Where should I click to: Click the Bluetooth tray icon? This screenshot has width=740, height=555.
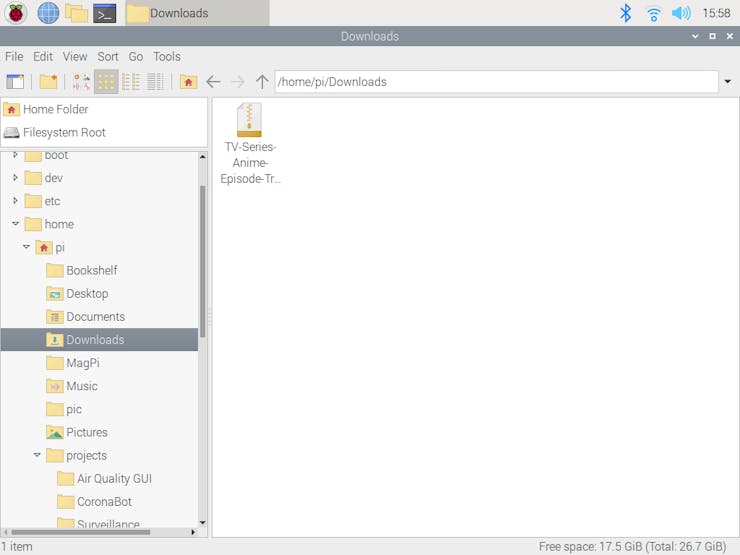625,13
